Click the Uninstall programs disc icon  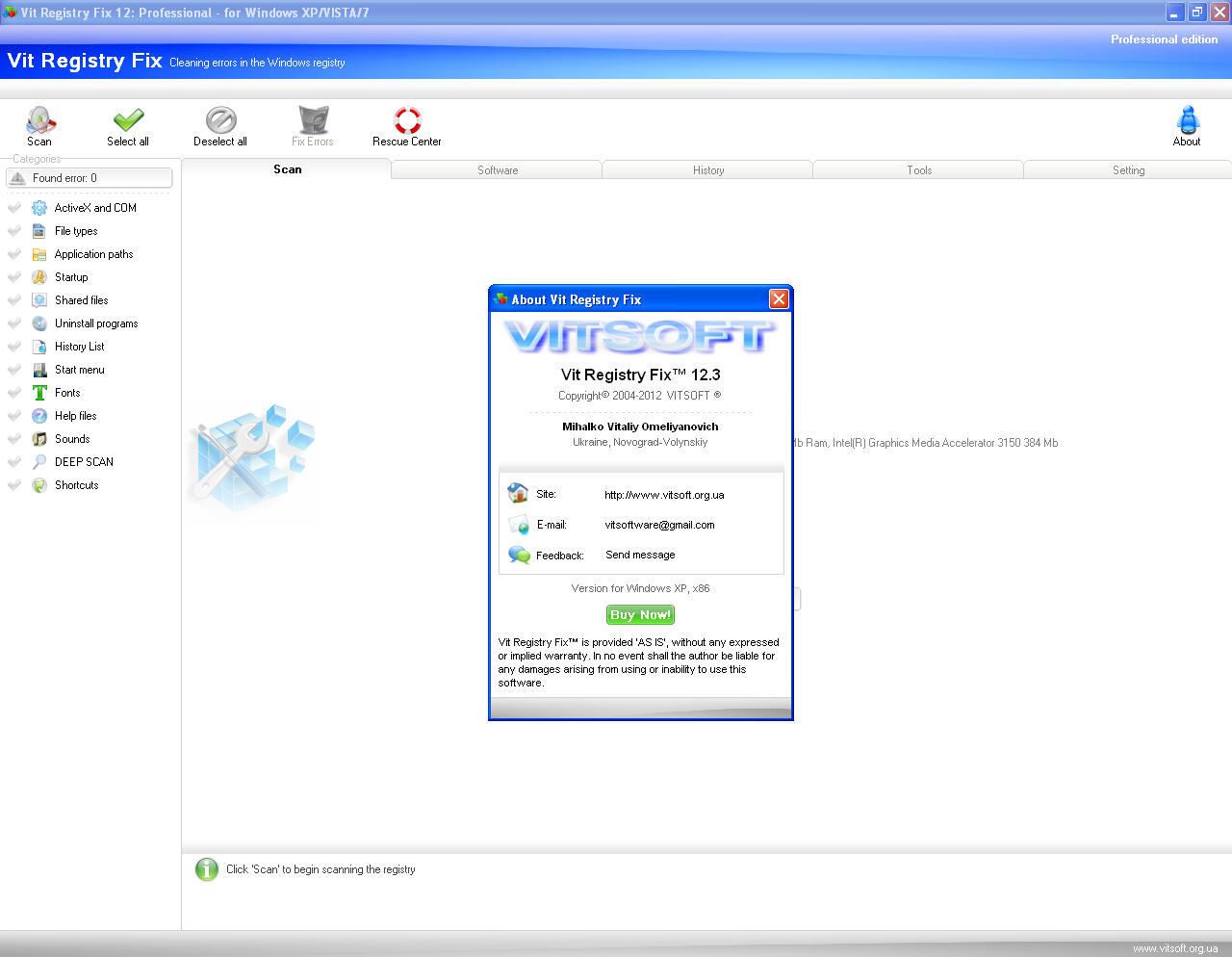point(39,323)
